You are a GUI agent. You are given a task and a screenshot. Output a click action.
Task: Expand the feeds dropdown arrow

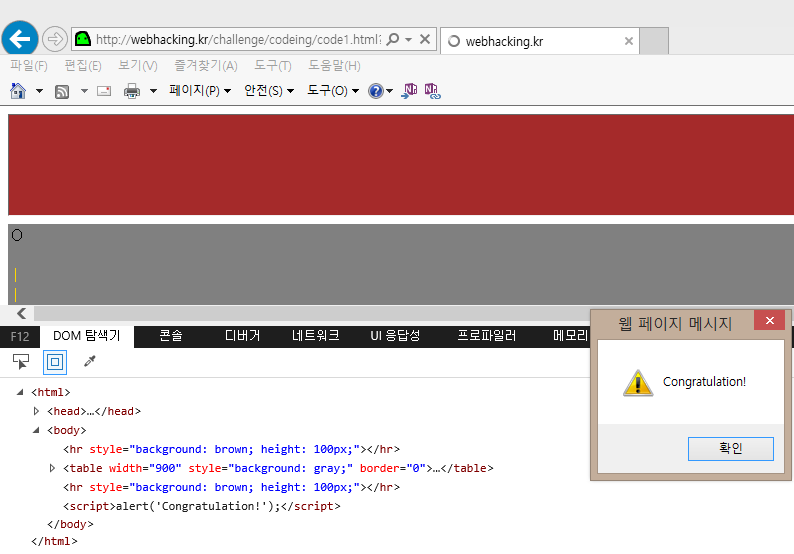click(x=84, y=91)
